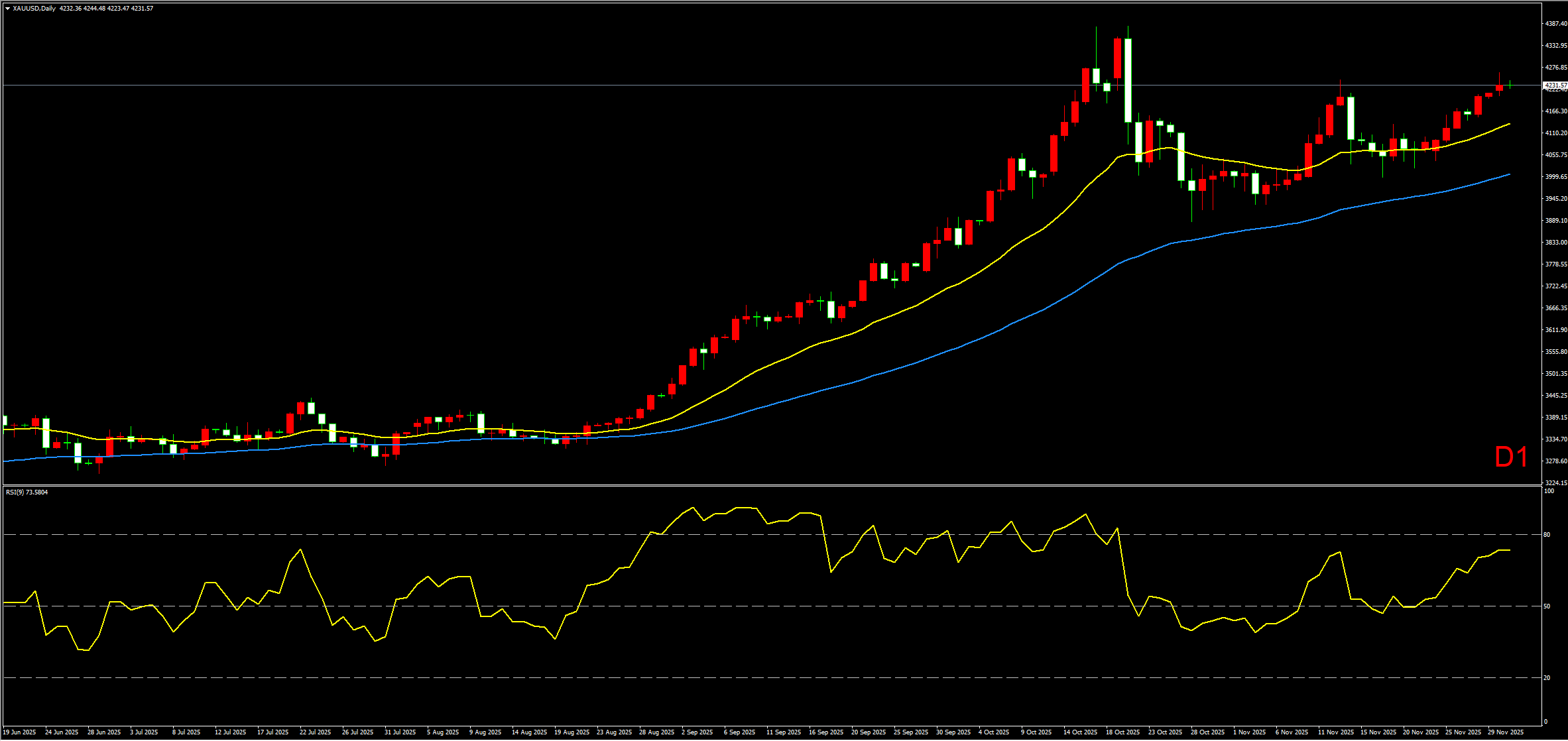Click the 19 Jun 2025 date label
This screenshot has width=1568, height=741.
point(19,732)
